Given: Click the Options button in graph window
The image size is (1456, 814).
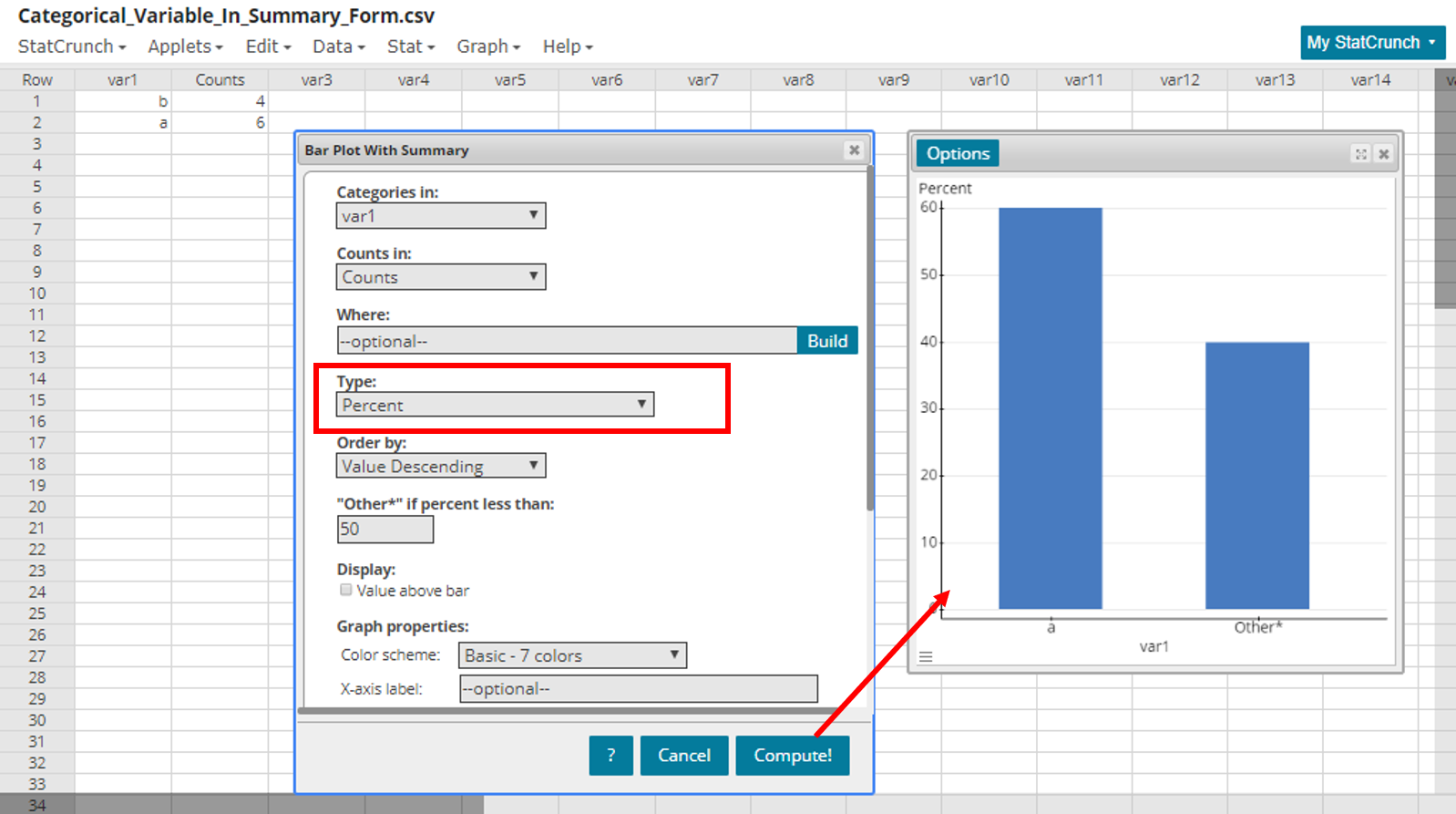Looking at the screenshot, I should (958, 153).
